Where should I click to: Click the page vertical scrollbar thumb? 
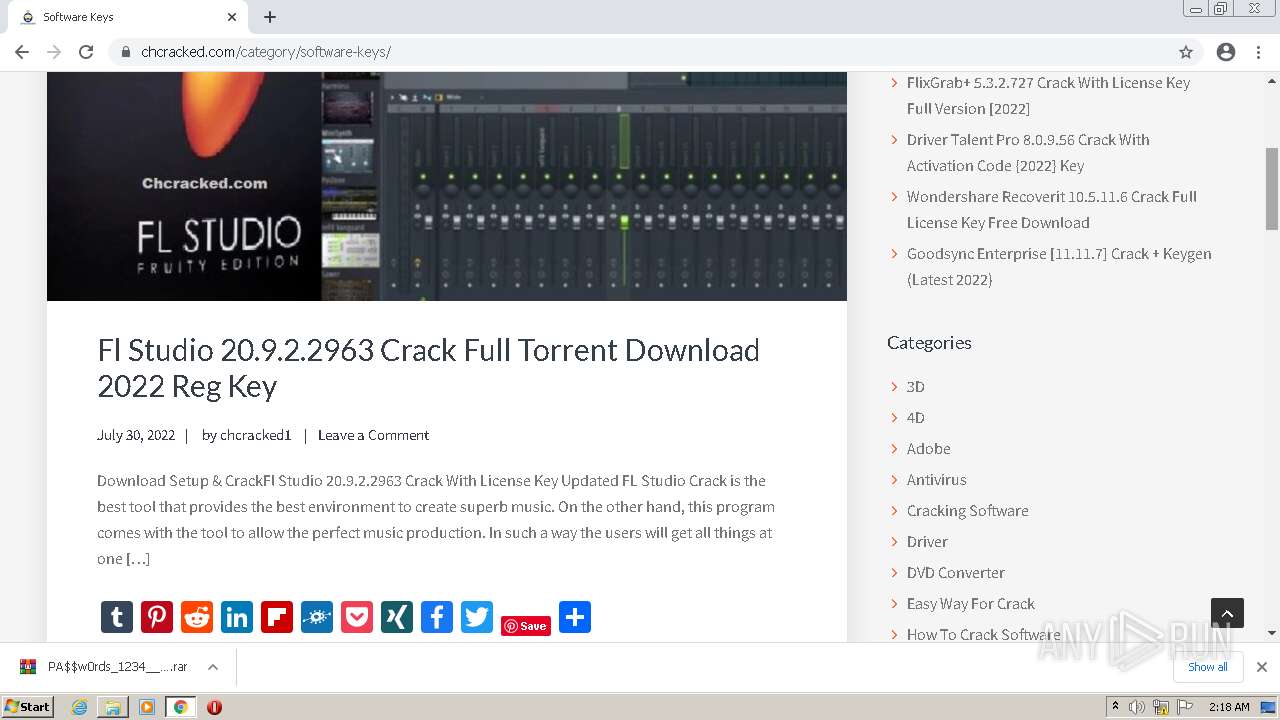point(1272,189)
